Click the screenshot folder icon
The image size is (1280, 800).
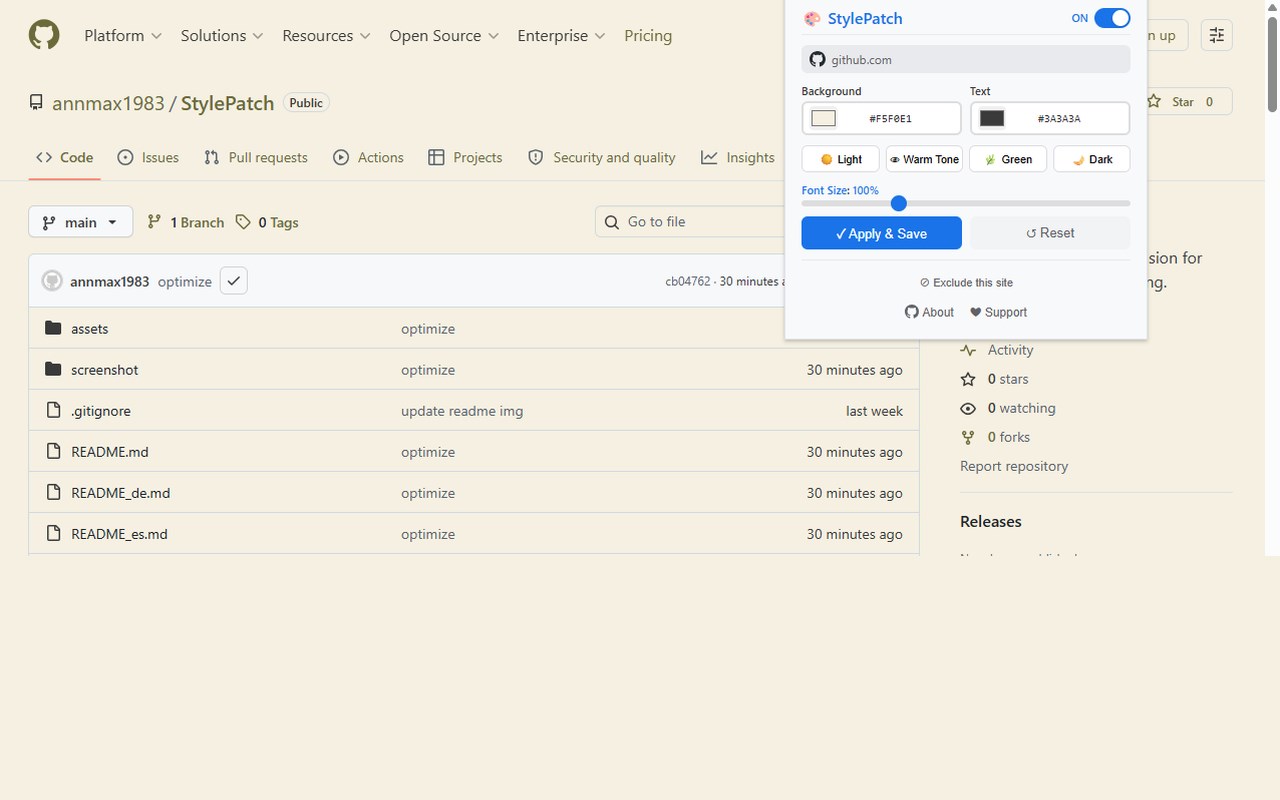click(x=53, y=369)
